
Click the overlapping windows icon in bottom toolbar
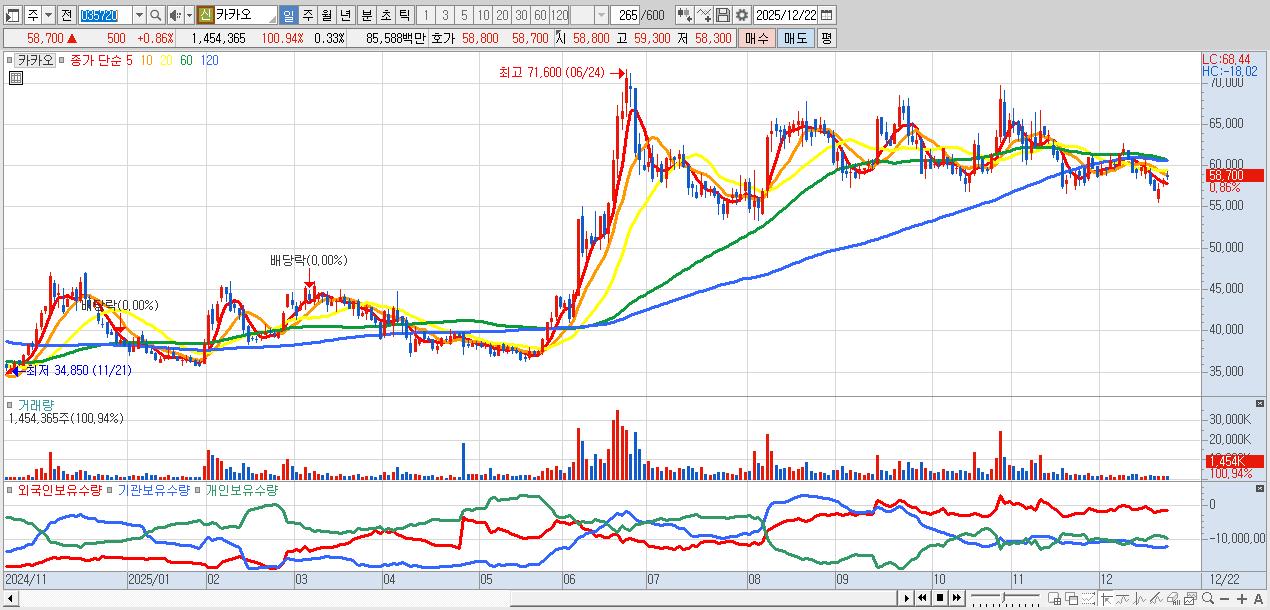1071,598
